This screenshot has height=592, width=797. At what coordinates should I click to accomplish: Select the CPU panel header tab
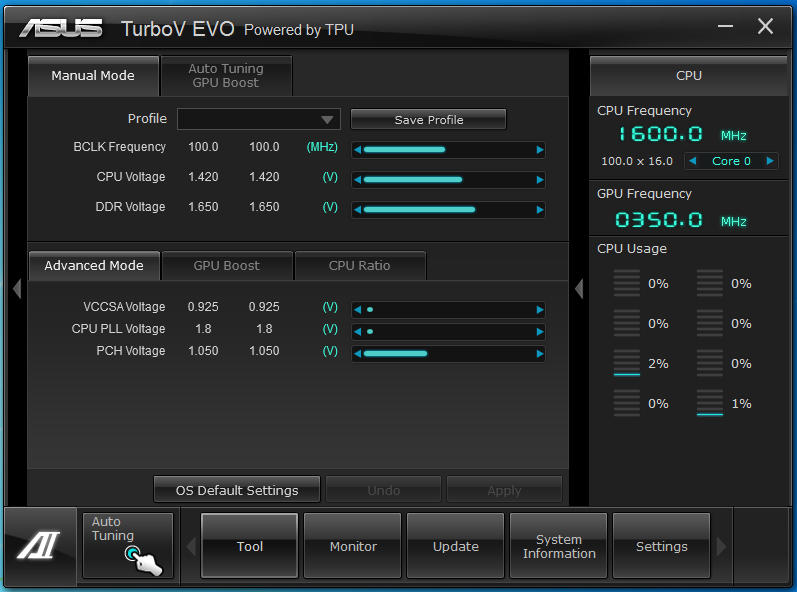pos(689,76)
